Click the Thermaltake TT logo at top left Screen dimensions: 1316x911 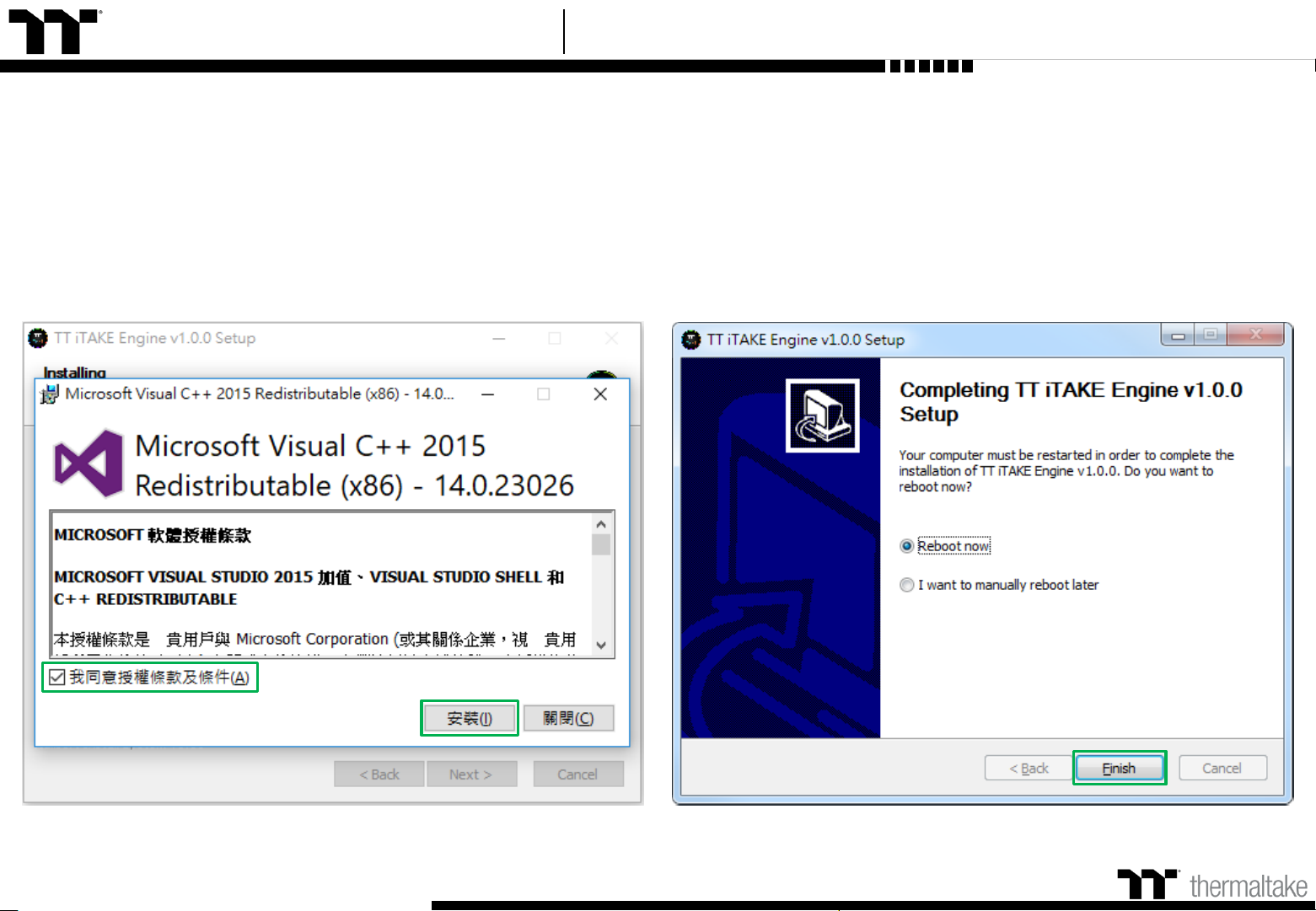click(54, 32)
